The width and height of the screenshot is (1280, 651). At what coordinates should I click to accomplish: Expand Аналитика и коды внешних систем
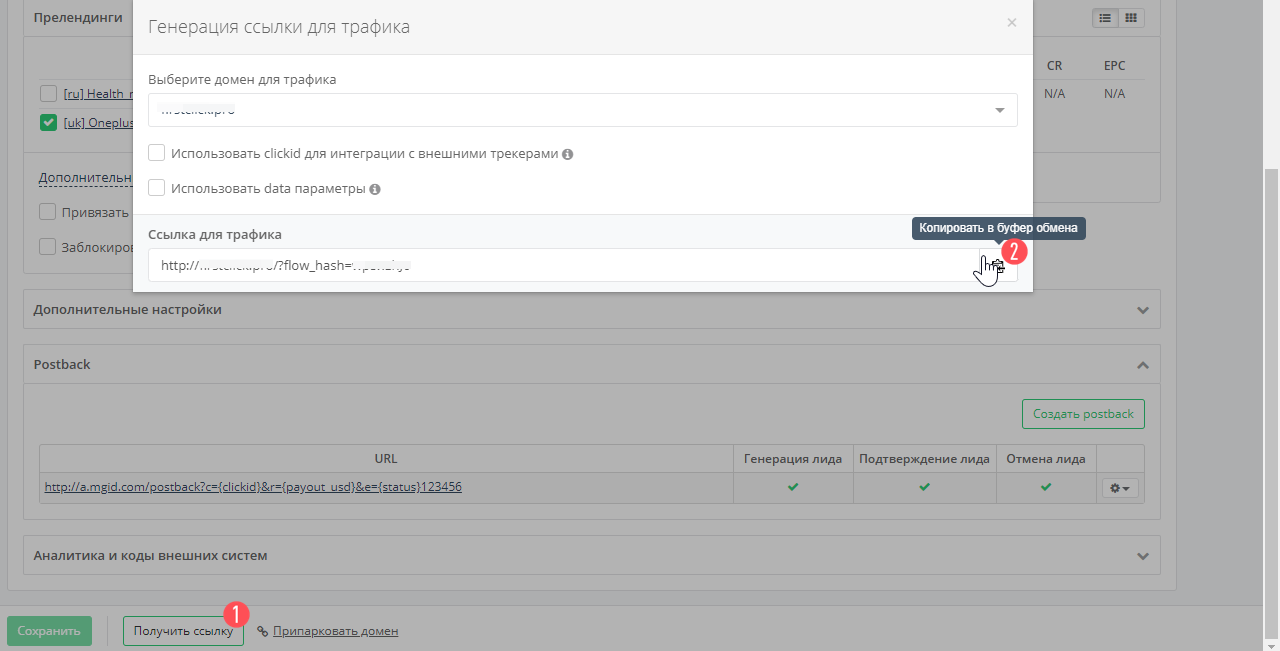click(1143, 555)
